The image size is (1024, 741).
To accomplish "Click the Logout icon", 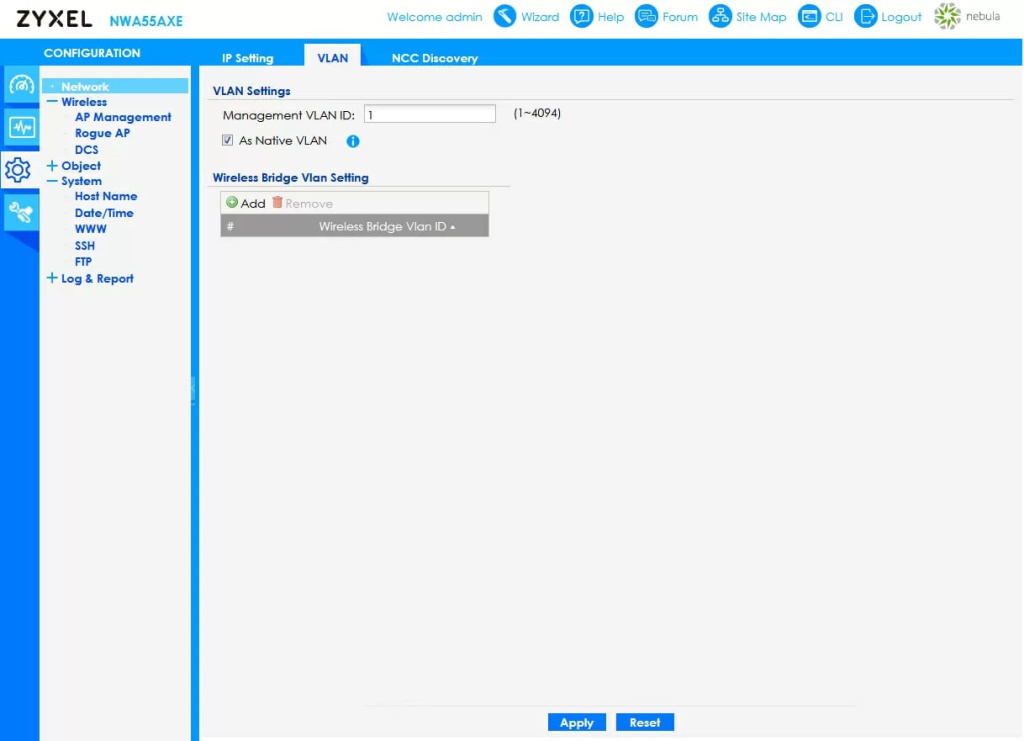I will pyautogui.click(x=865, y=16).
